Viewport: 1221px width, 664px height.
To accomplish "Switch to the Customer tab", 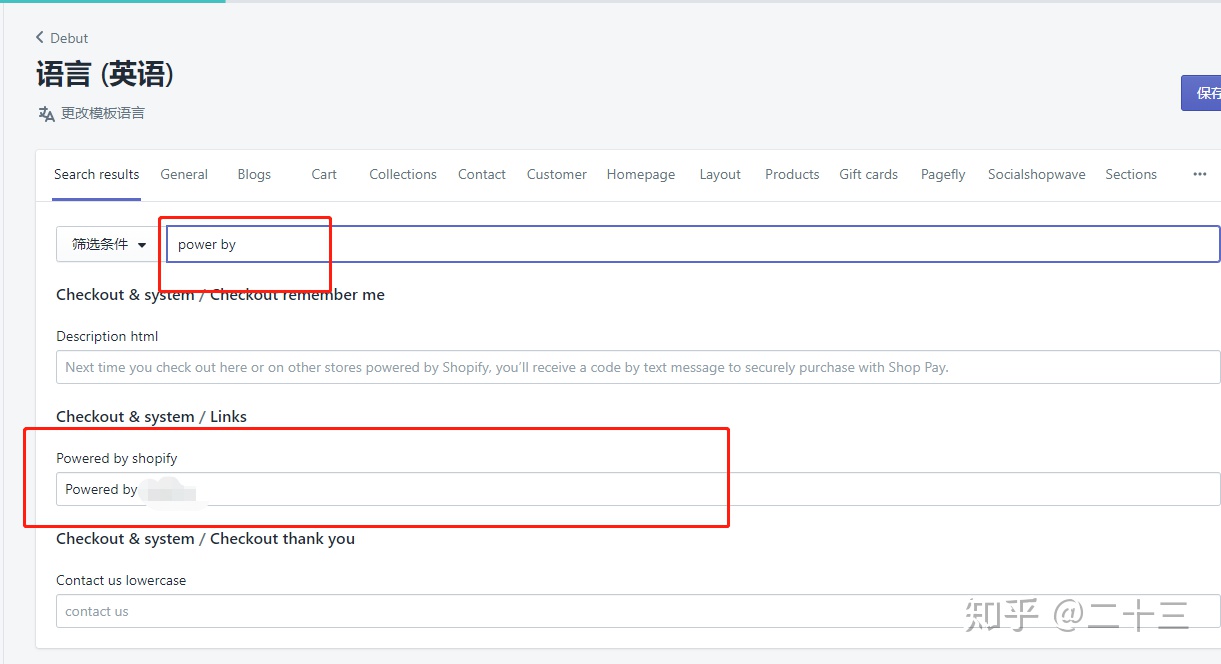I will coord(556,174).
